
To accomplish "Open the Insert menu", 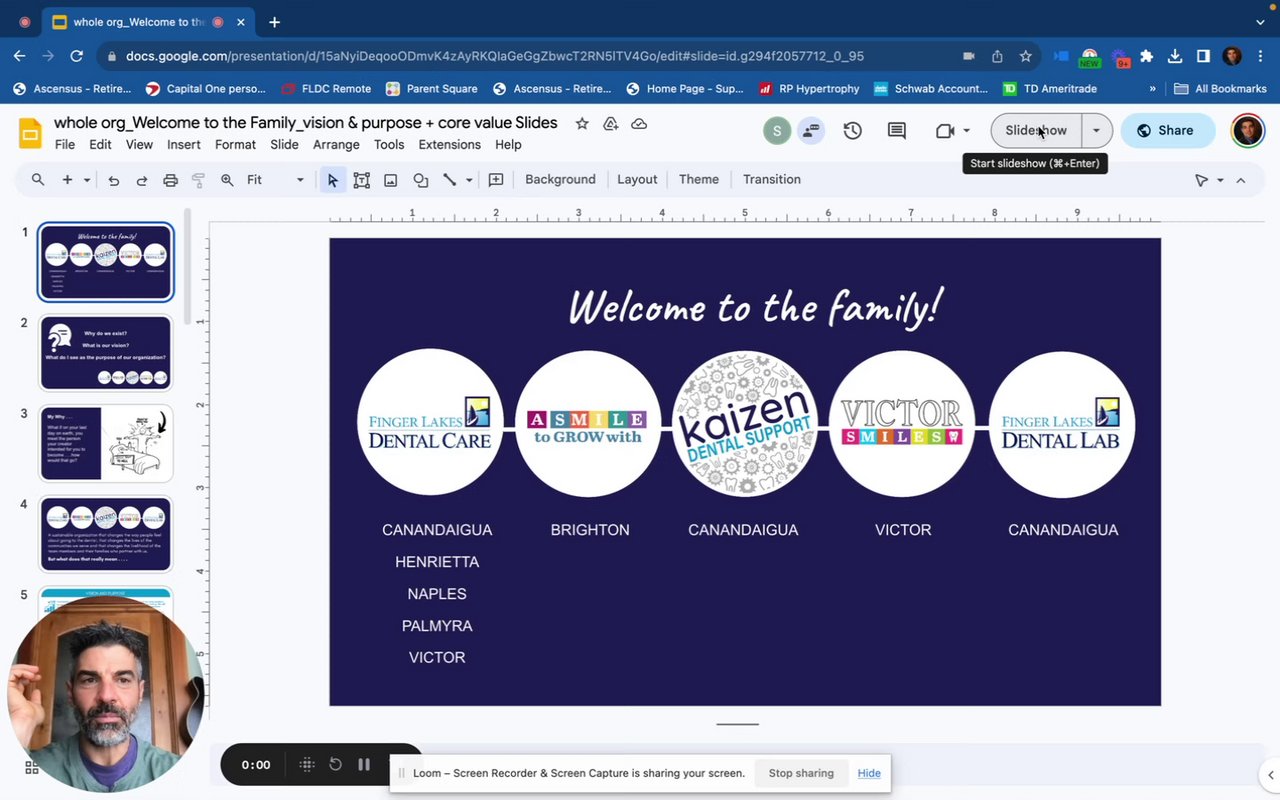I will tap(184, 144).
